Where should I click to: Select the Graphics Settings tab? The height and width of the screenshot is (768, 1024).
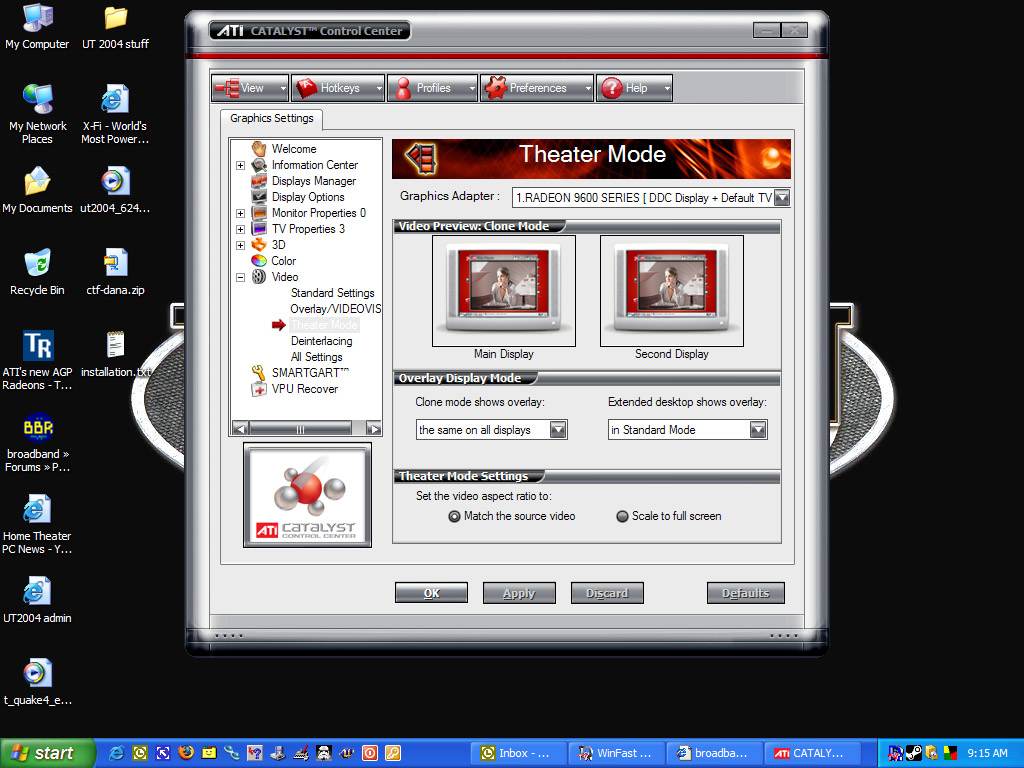tap(272, 118)
